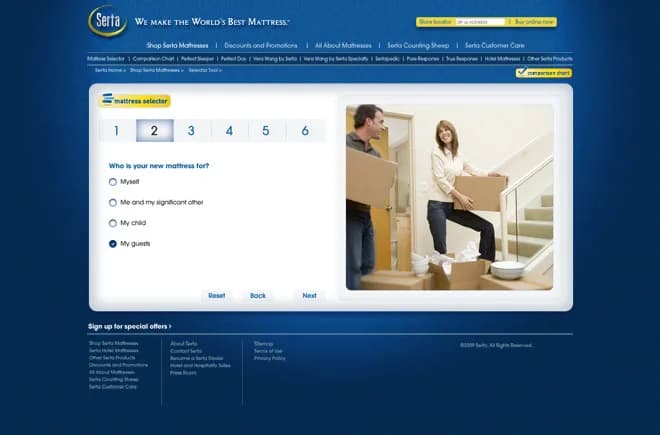
Task: Click the couple moving boxes photo
Action: pos(449,197)
